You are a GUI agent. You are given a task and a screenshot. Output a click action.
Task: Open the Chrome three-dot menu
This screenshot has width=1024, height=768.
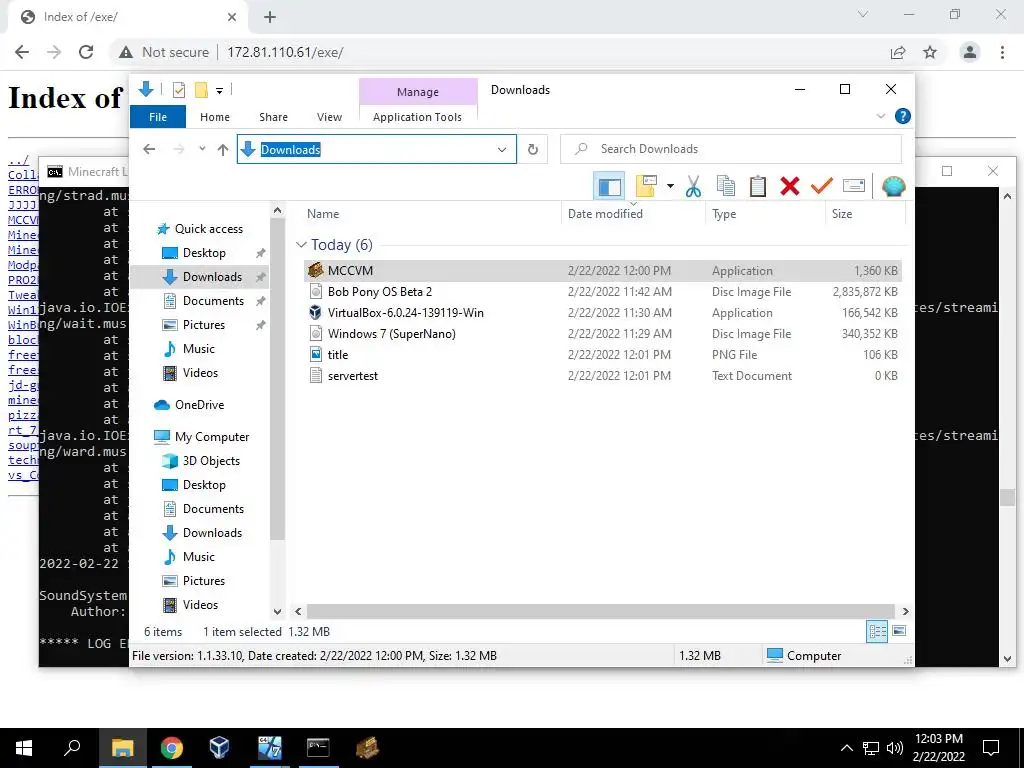coord(1002,52)
